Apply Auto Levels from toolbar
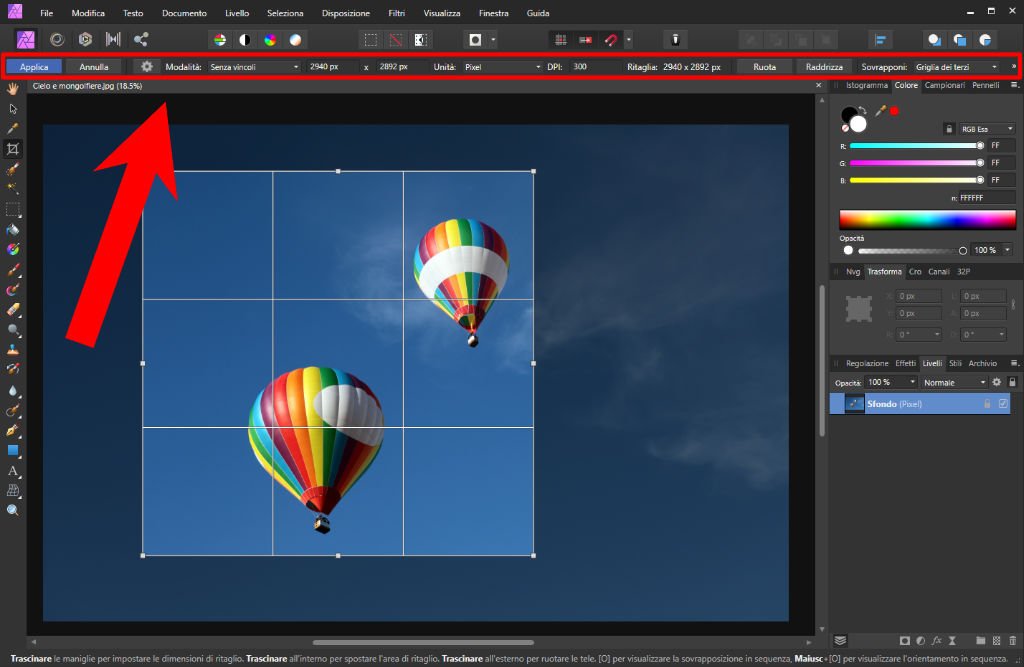1024x667 pixels. 220,40
